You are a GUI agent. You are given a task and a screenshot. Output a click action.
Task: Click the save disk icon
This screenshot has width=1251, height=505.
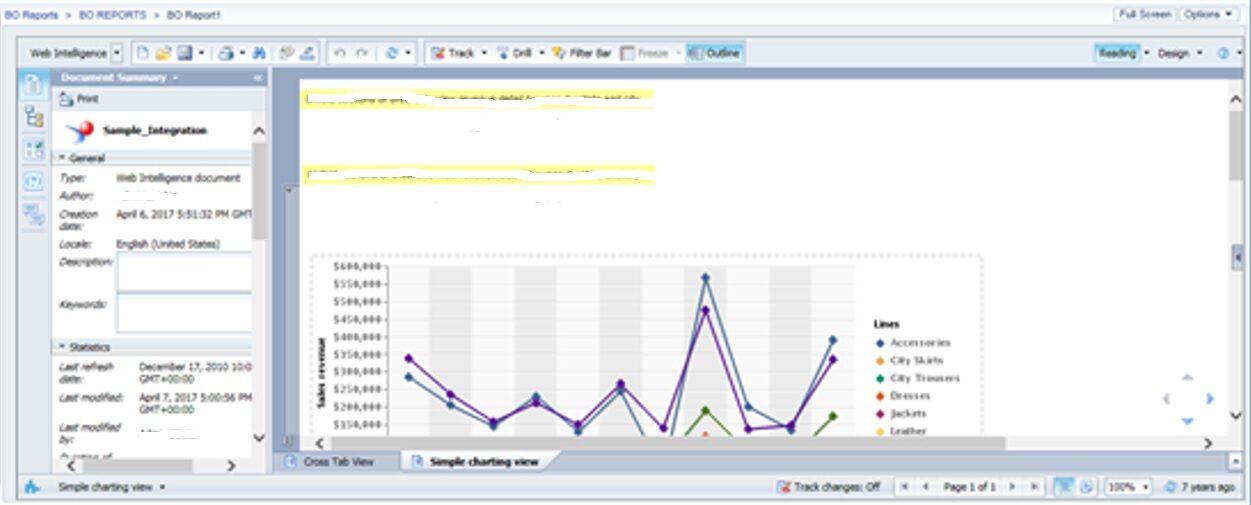185,53
